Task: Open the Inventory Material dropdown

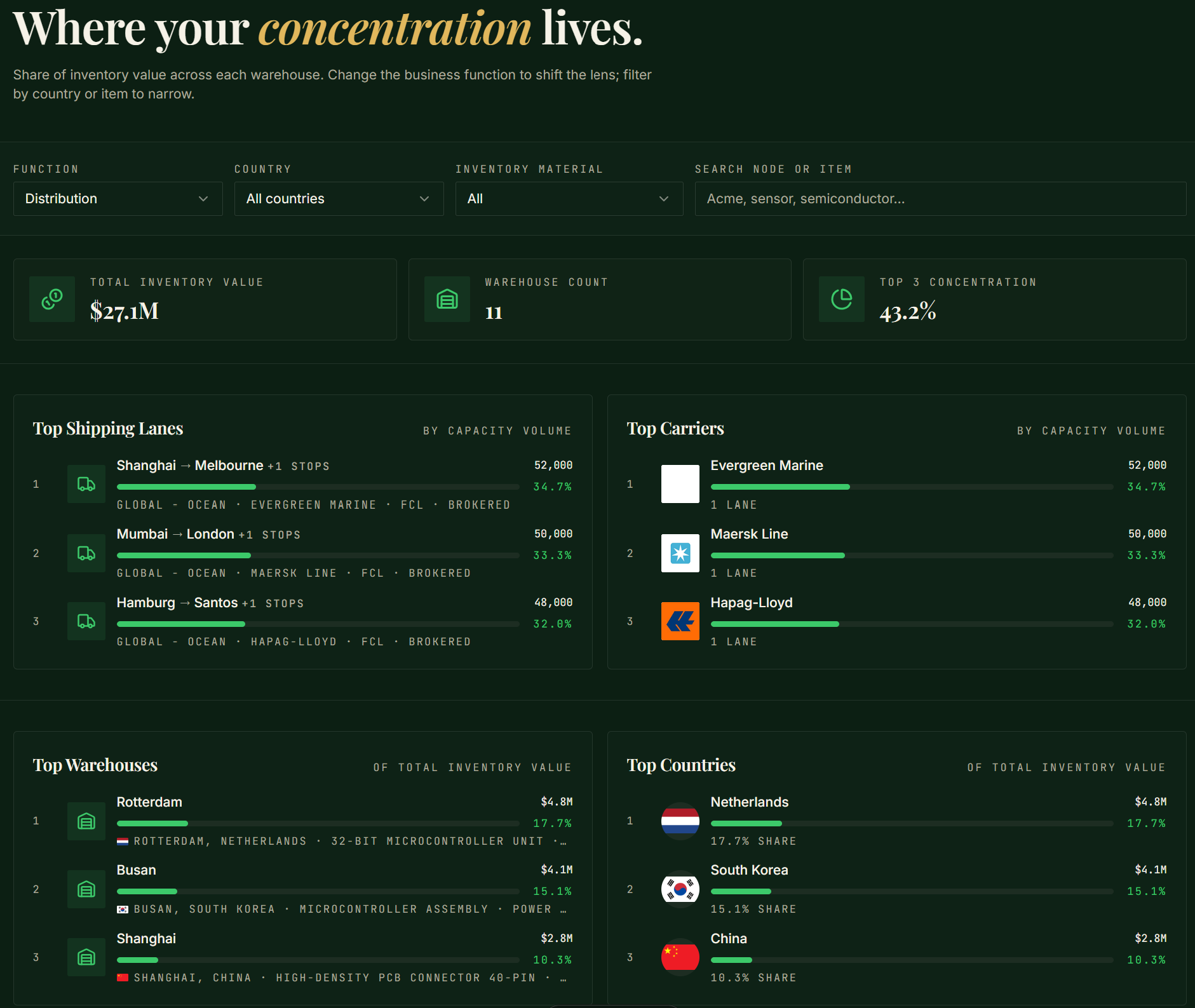Action: pos(569,199)
